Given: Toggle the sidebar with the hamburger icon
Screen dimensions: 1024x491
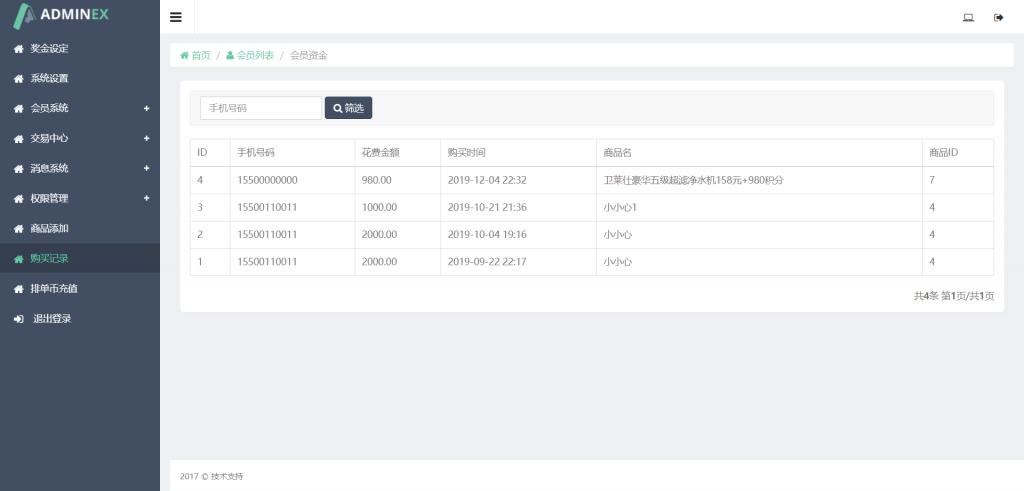Looking at the screenshot, I should [176, 17].
